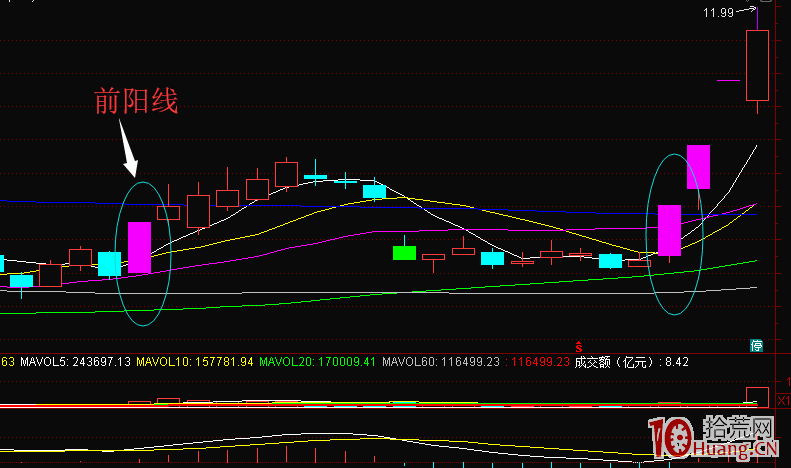The width and height of the screenshot is (791, 468).
Task: Click the 11.99 high price label
Action: (718, 13)
